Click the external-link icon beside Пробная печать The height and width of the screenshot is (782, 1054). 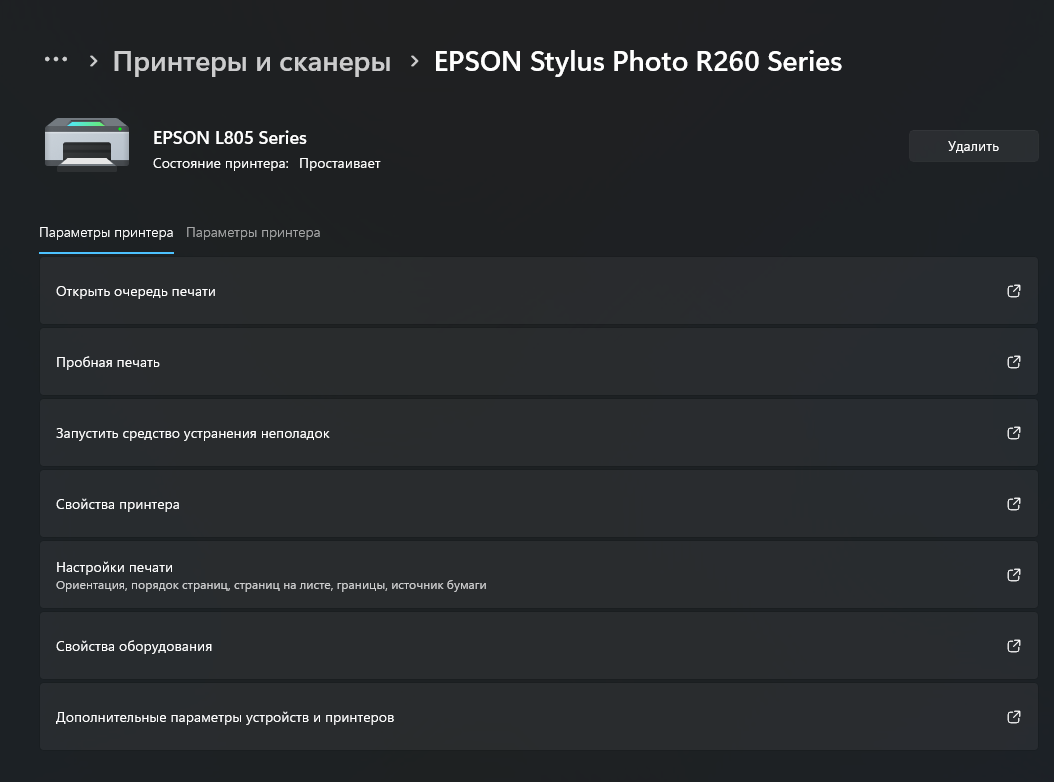tap(1014, 362)
